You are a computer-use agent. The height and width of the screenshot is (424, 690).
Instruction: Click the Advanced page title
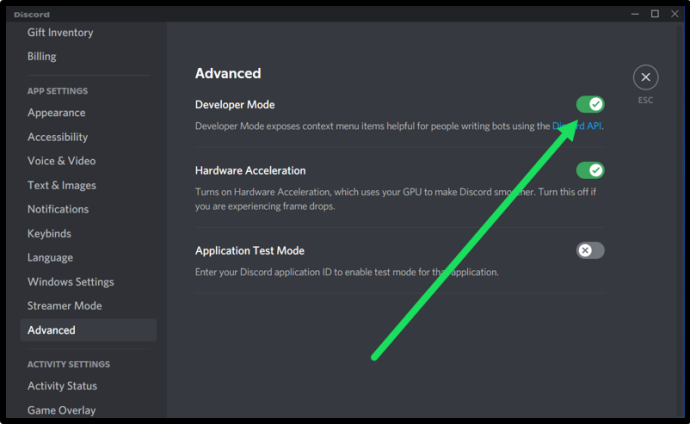pos(228,73)
